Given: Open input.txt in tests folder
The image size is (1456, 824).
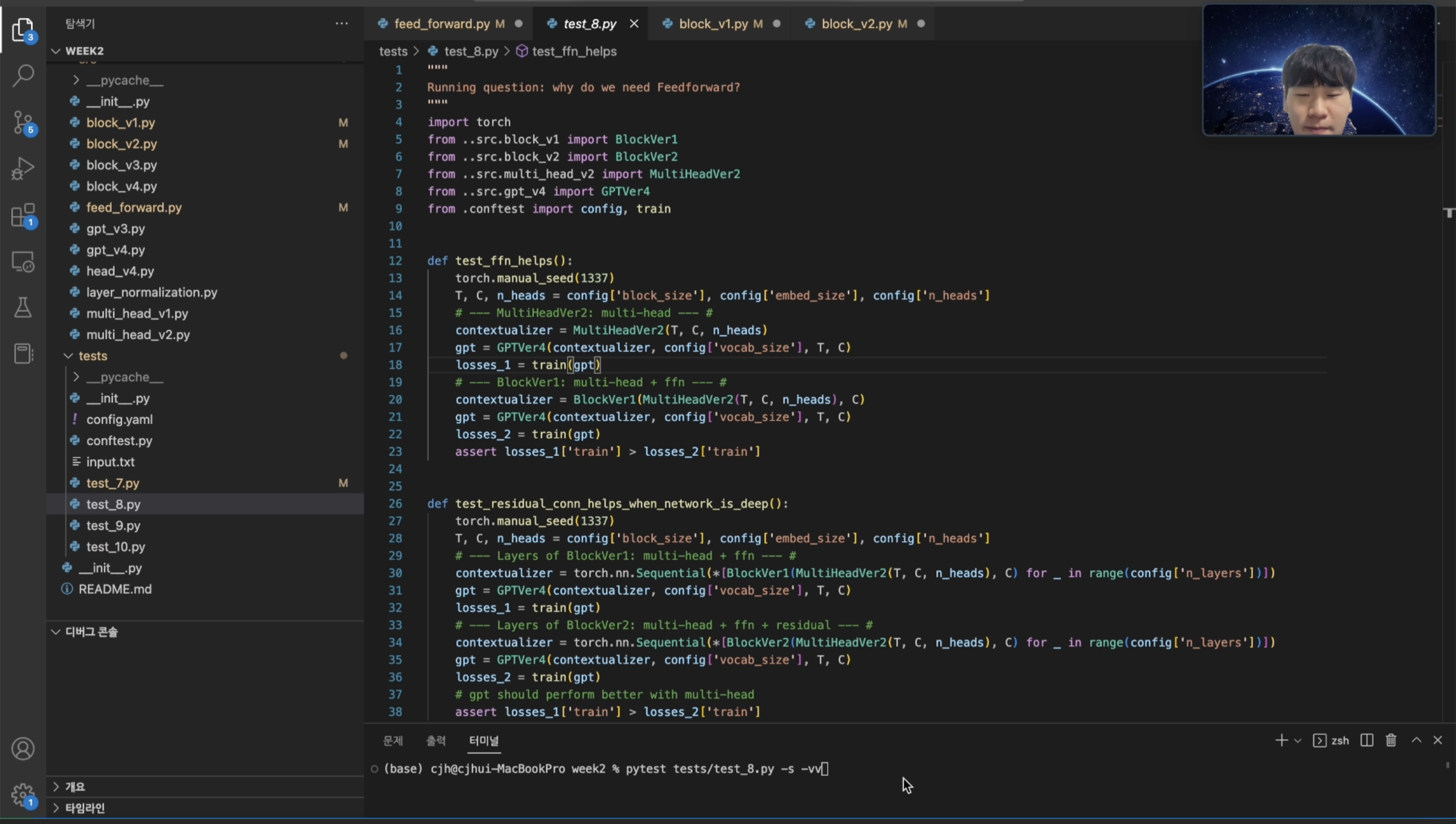Looking at the screenshot, I should 205,462.
